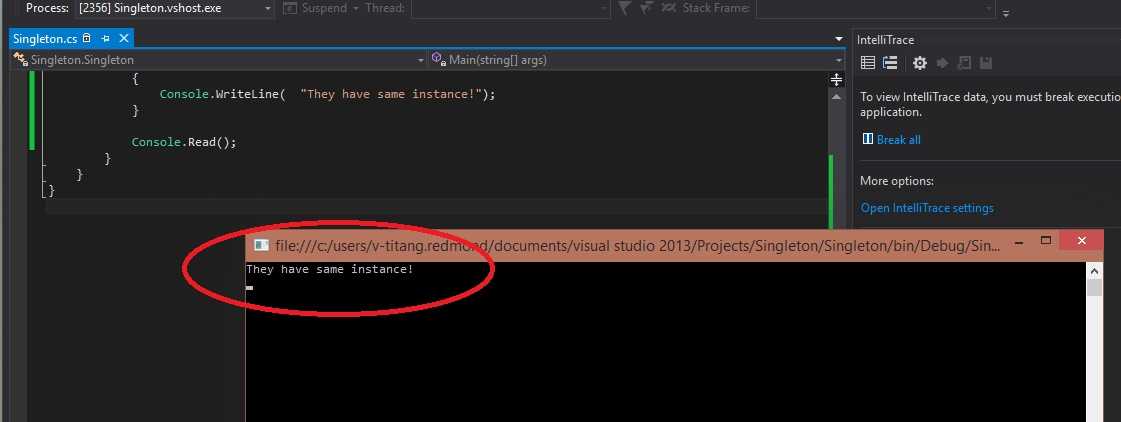
Task: Open IntelliTrace settings gear icon
Action: [x=919, y=63]
